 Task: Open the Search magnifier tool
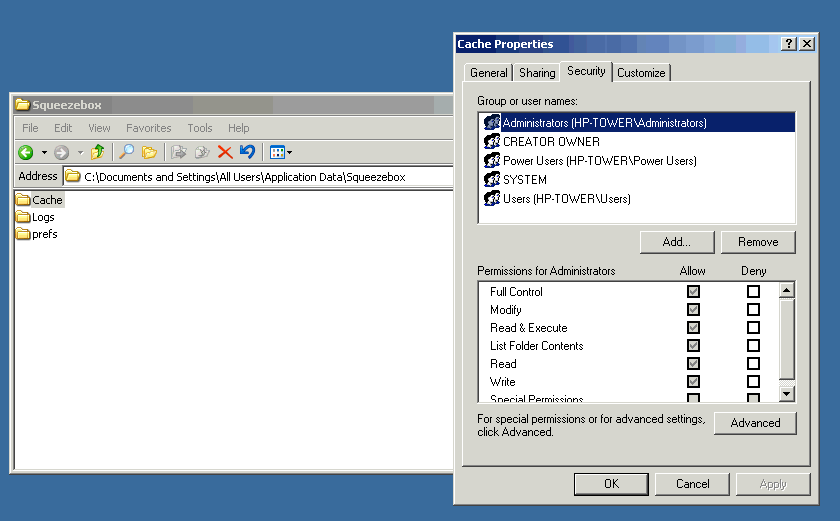click(127, 152)
